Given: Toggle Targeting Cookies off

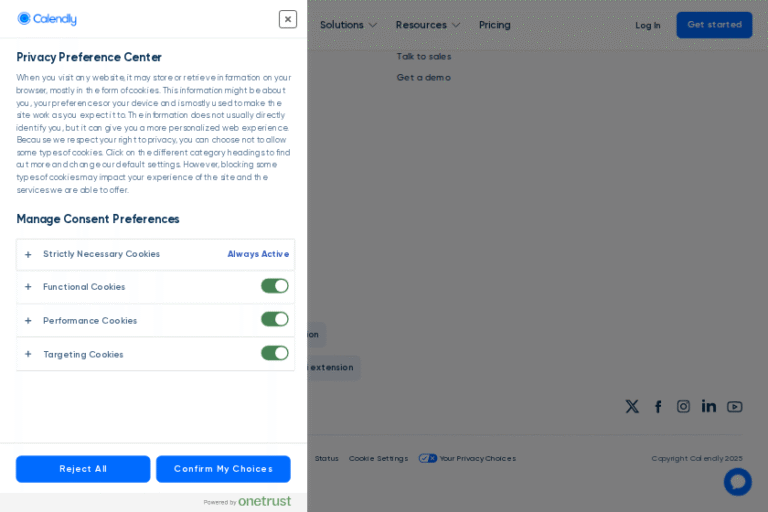Looking at the screenshot, I should click(274, 353).
